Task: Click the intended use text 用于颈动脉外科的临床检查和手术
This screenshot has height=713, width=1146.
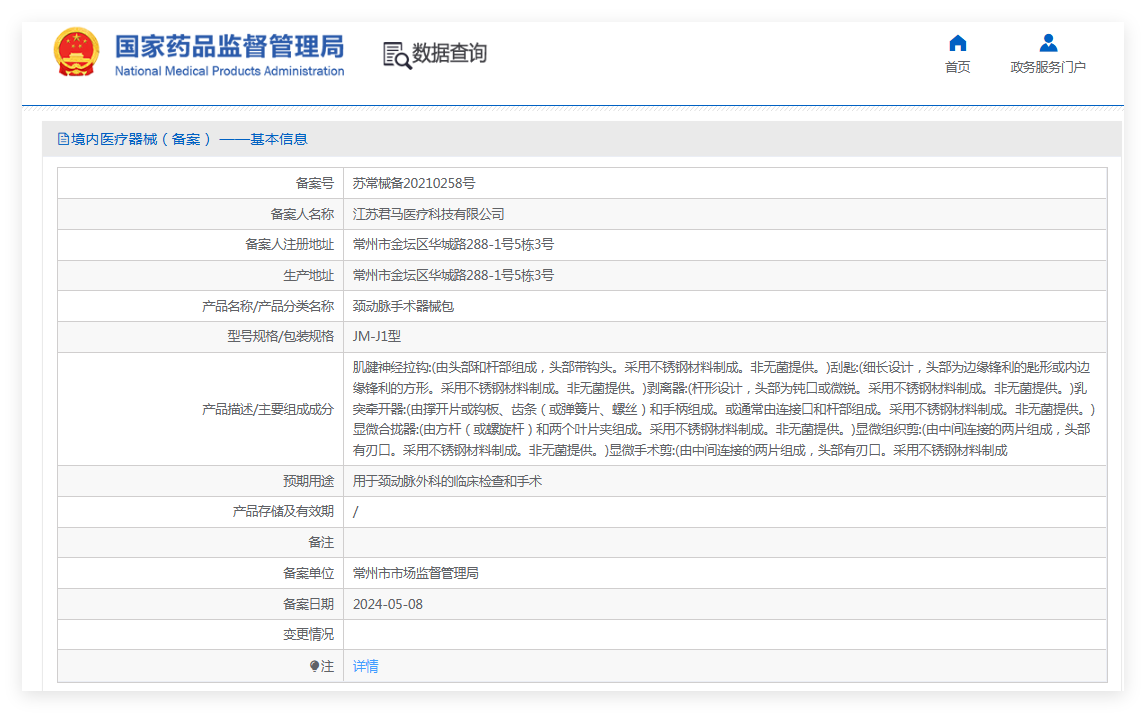Action: coord(447,481)
